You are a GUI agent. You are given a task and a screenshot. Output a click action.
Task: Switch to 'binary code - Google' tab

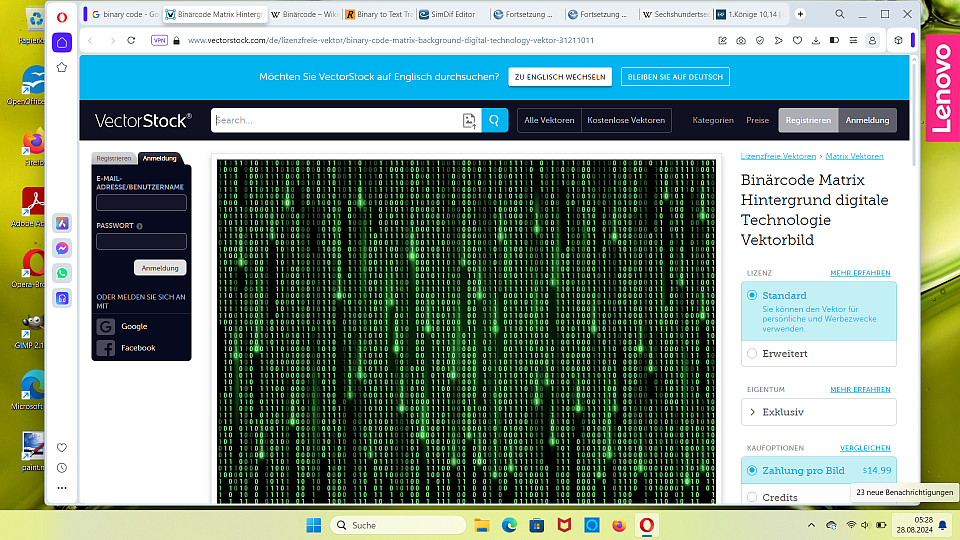(124, 14)
